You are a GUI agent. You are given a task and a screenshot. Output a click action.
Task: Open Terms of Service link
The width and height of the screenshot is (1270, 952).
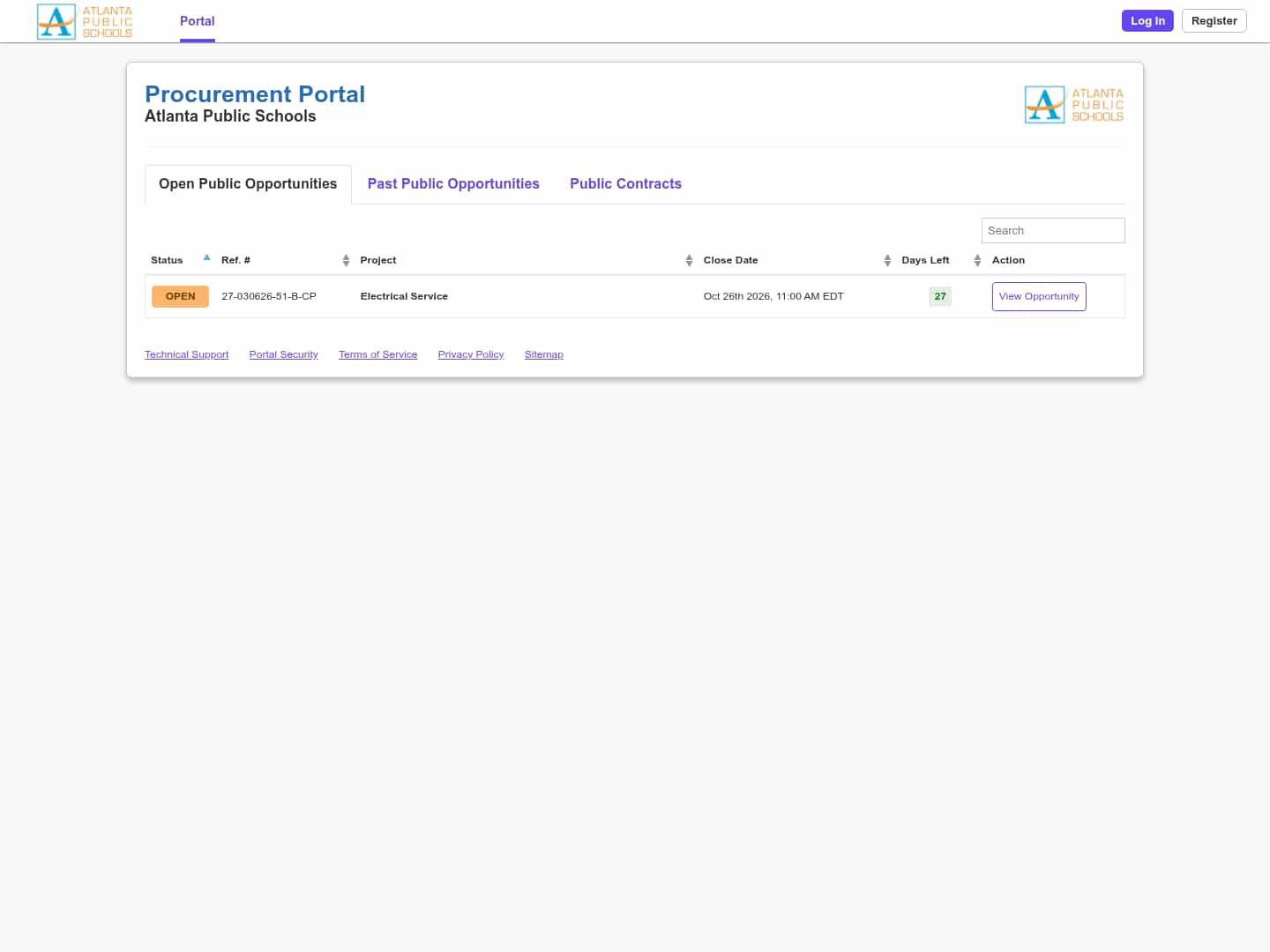pos(377,354)
